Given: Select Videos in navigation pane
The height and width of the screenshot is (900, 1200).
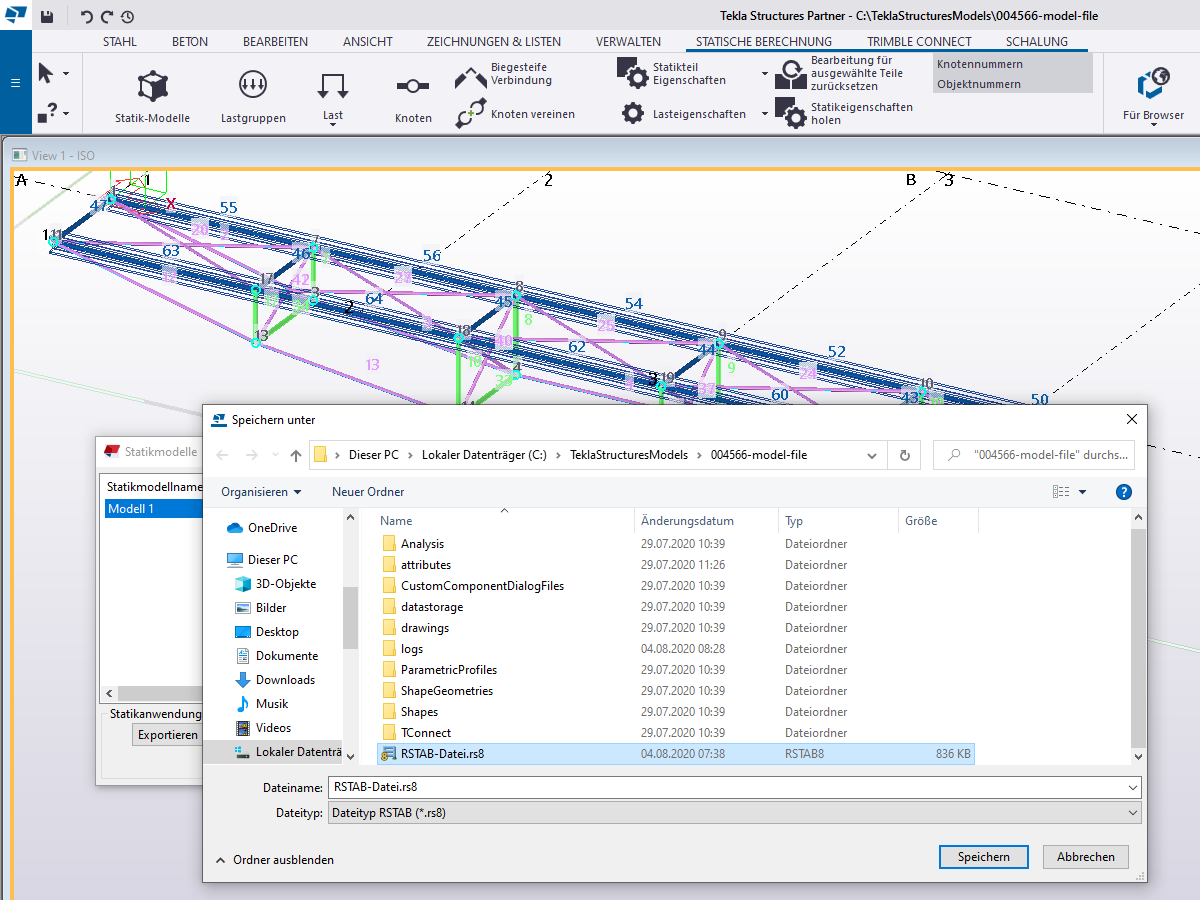Looking at the screenshot, I should (263, 728).
